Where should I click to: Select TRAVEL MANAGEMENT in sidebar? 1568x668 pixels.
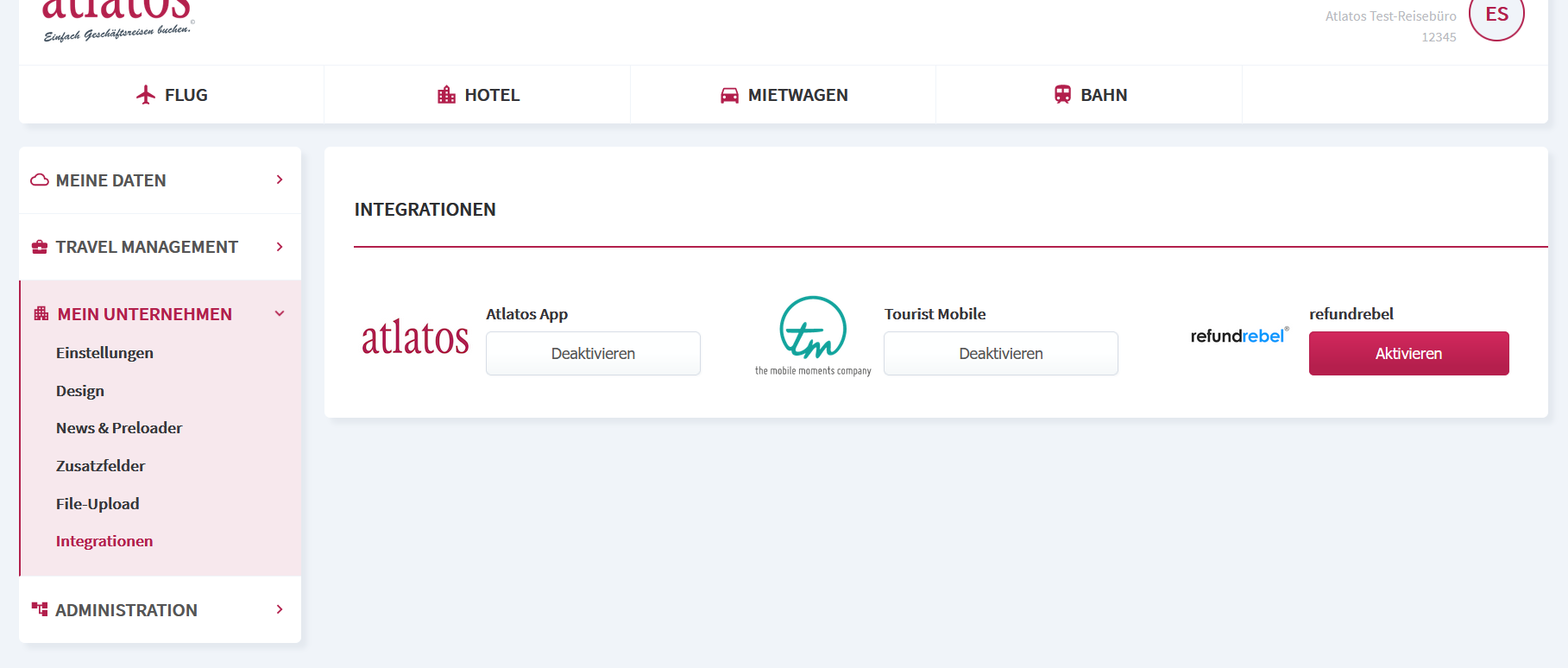click(160, 247)
